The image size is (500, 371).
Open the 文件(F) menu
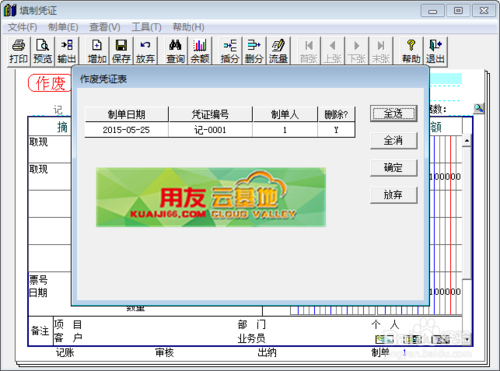(22, 27)
